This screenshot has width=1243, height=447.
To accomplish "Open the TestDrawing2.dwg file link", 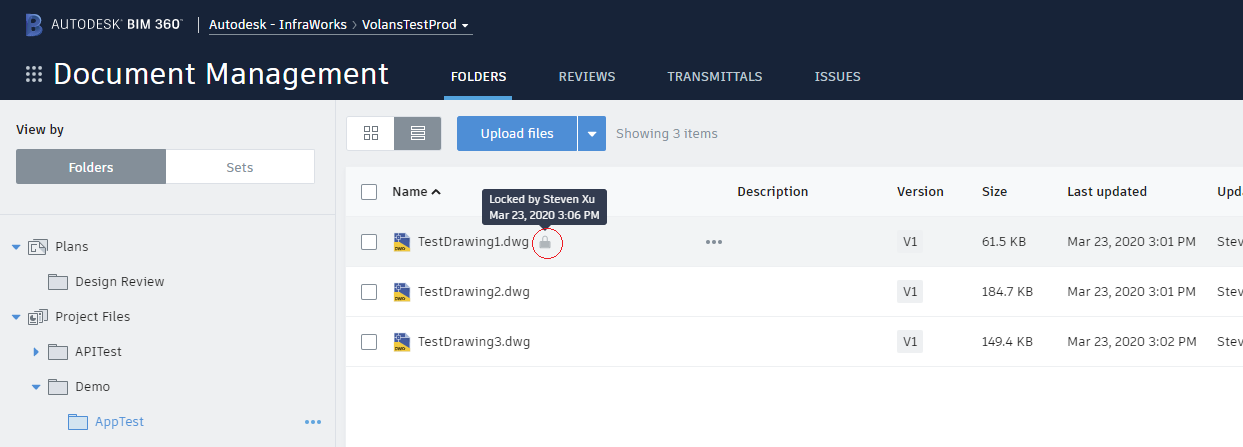I will point(473,292).
